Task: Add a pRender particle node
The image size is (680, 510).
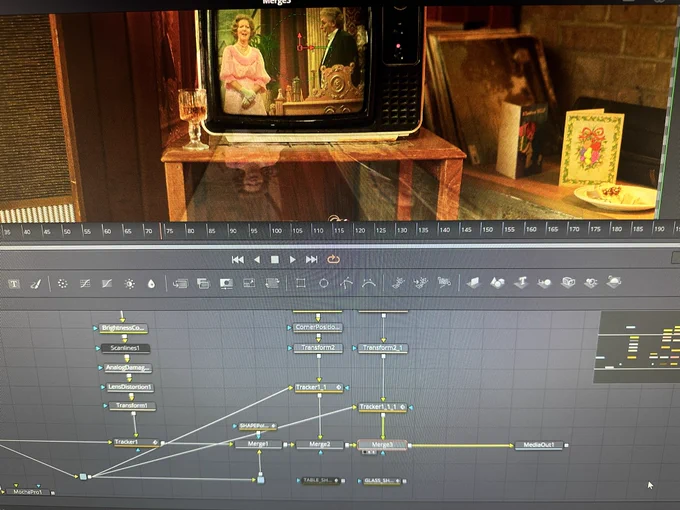Action: coord(444,282)
